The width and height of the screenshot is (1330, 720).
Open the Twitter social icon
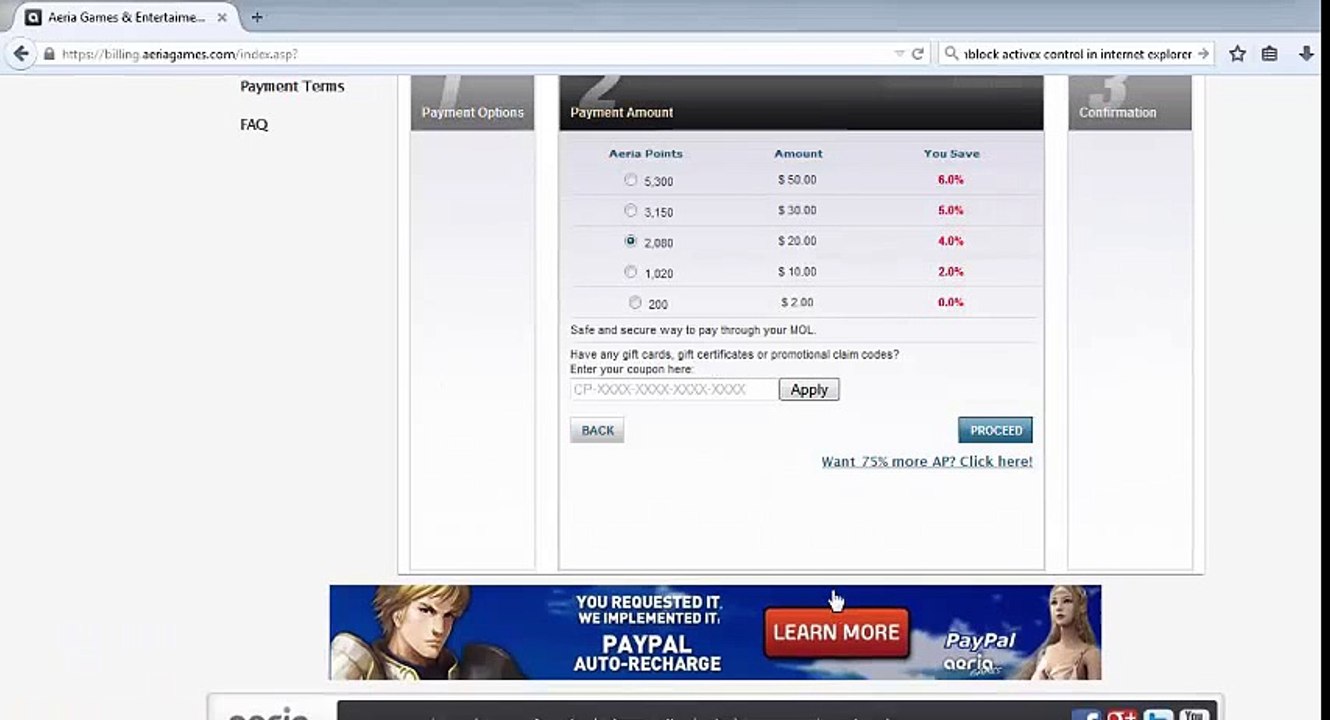click(x=1158, y=716)
